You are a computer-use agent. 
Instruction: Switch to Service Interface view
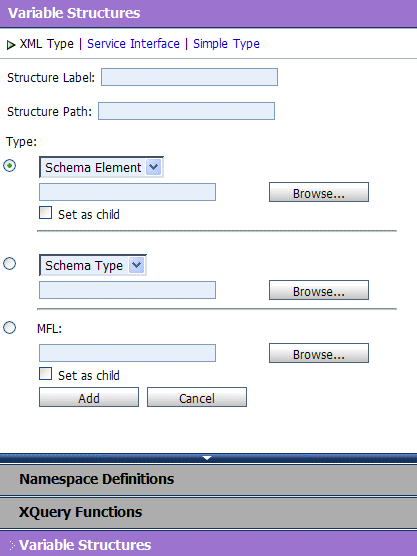[x=133, y=44]
